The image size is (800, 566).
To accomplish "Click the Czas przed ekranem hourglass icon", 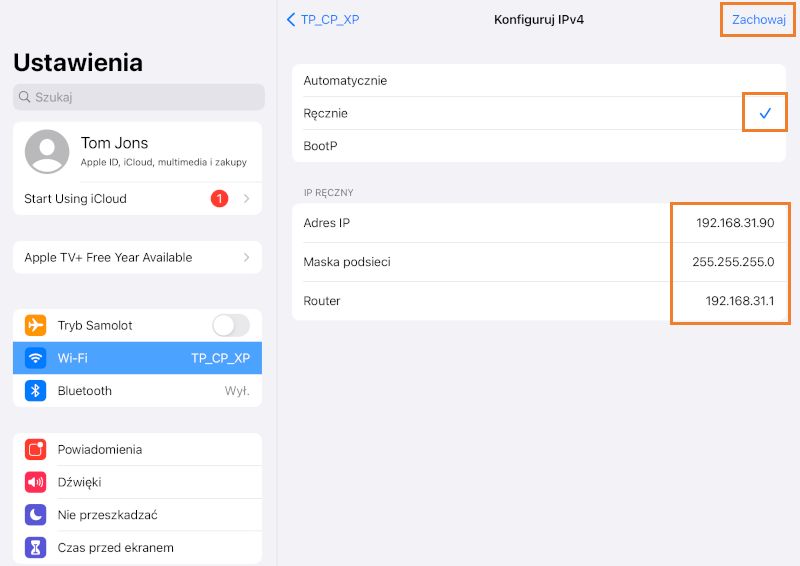I will pyautogui.click(x=36, y=547).
